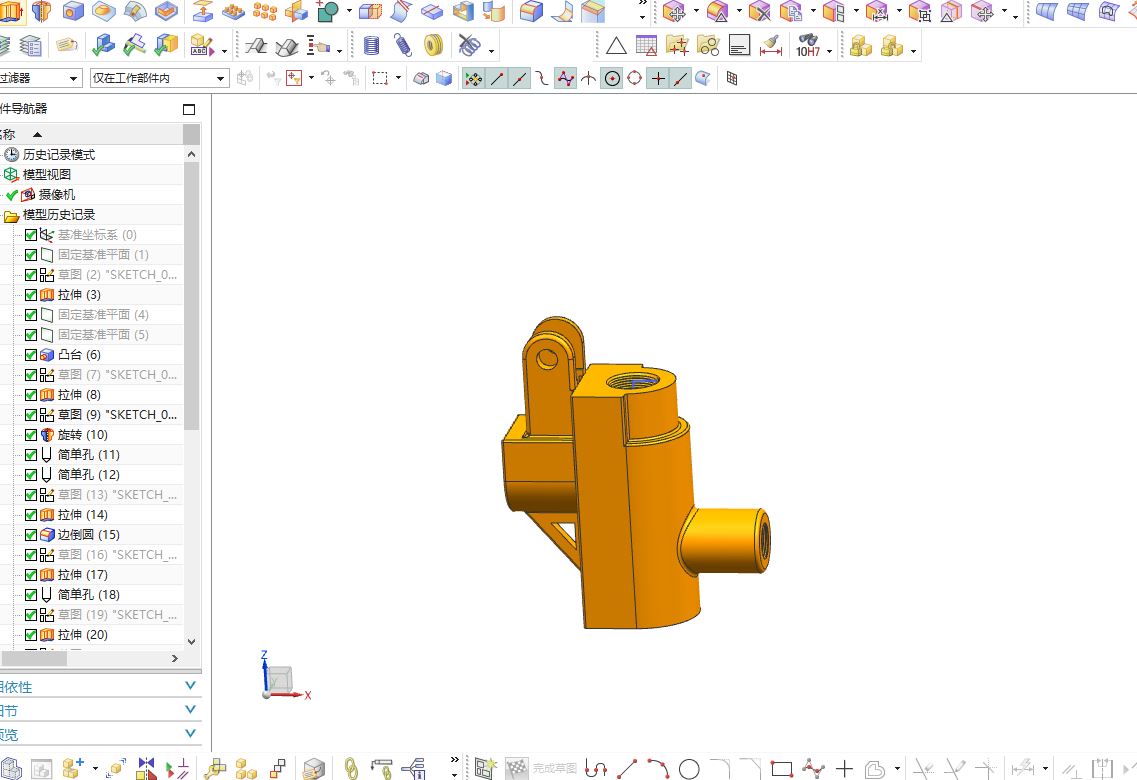Toggle the End Point snap icon
Viewport: 1137px width, 780px height.
(497, 78)
